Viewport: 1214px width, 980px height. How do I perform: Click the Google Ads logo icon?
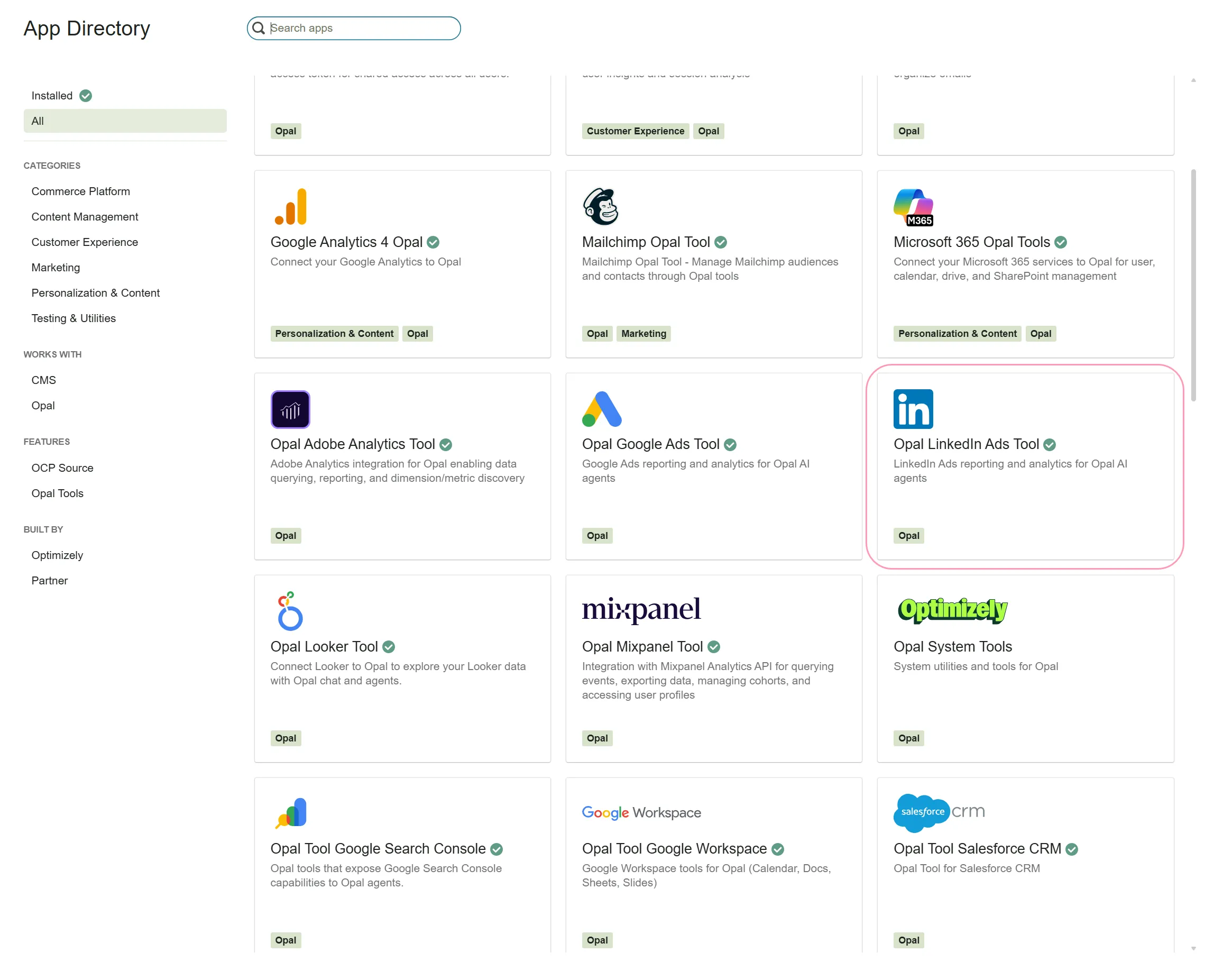pyautogui.click(x=602, y=409)
